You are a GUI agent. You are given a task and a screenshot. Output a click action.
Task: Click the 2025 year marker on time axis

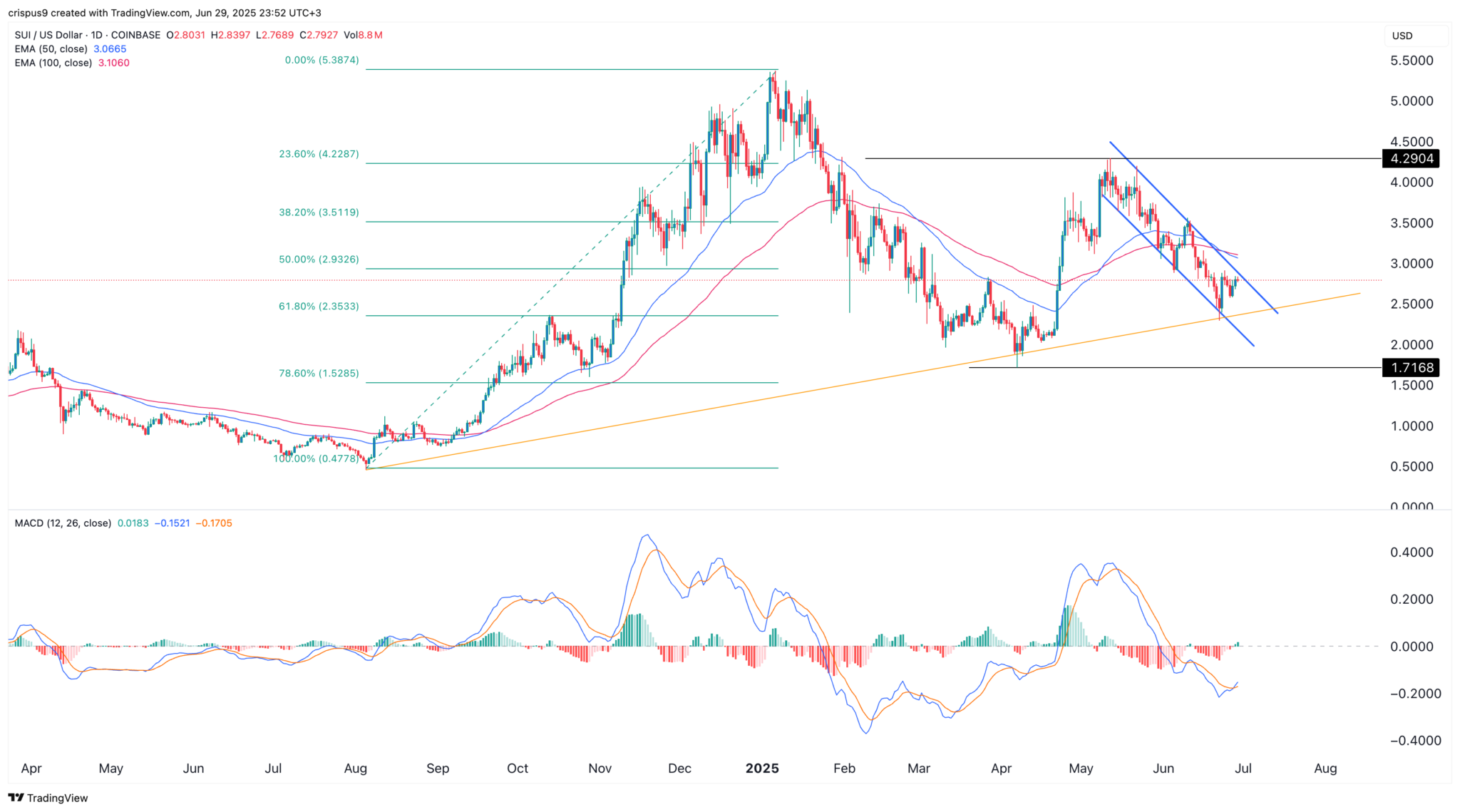point(762,769)
